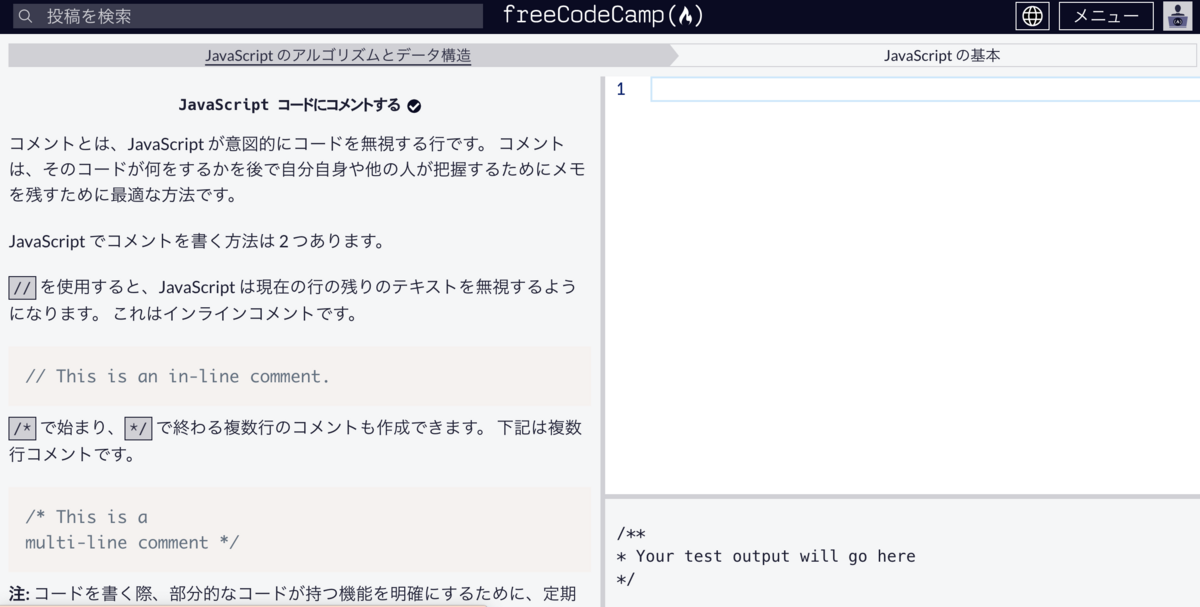Click the magnifier inside the search bar
This screenshot has height=607, width=1200.
pos(25,15)
